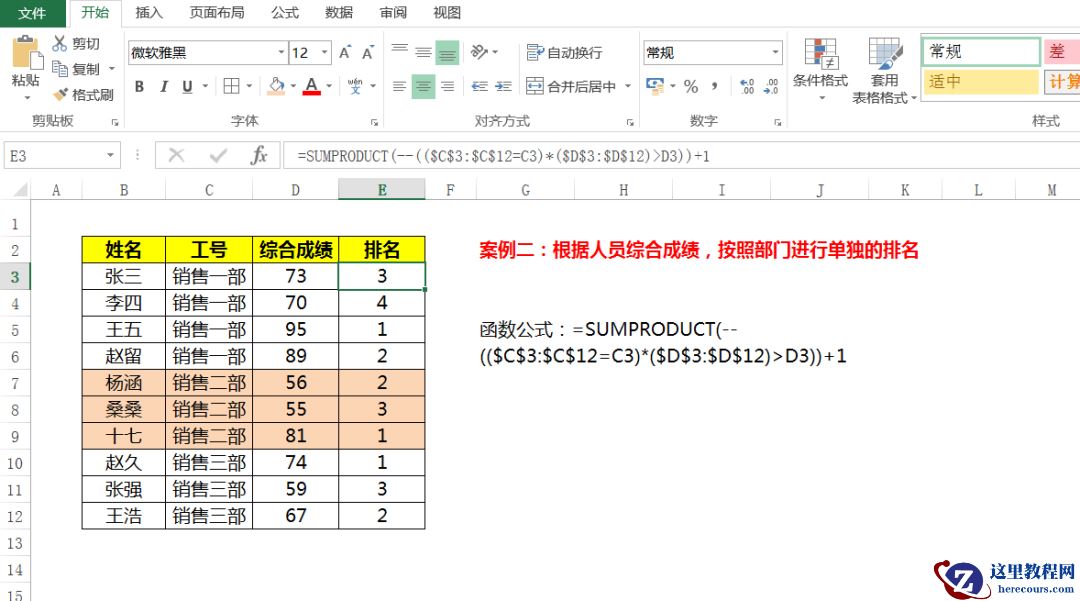Toggle Underline formatting

(187, 86)
